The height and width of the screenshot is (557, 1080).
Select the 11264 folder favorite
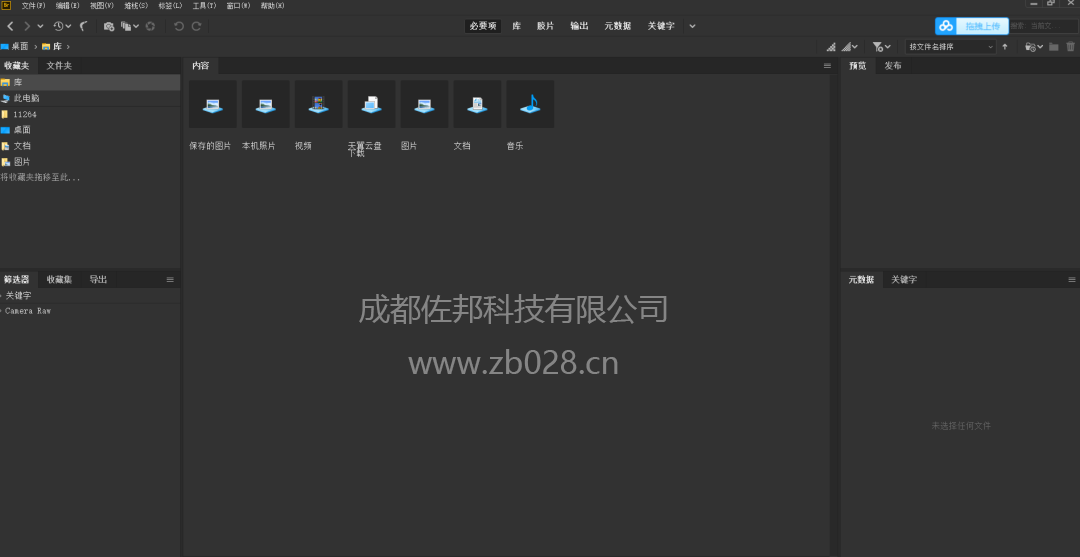click(90, 114)
